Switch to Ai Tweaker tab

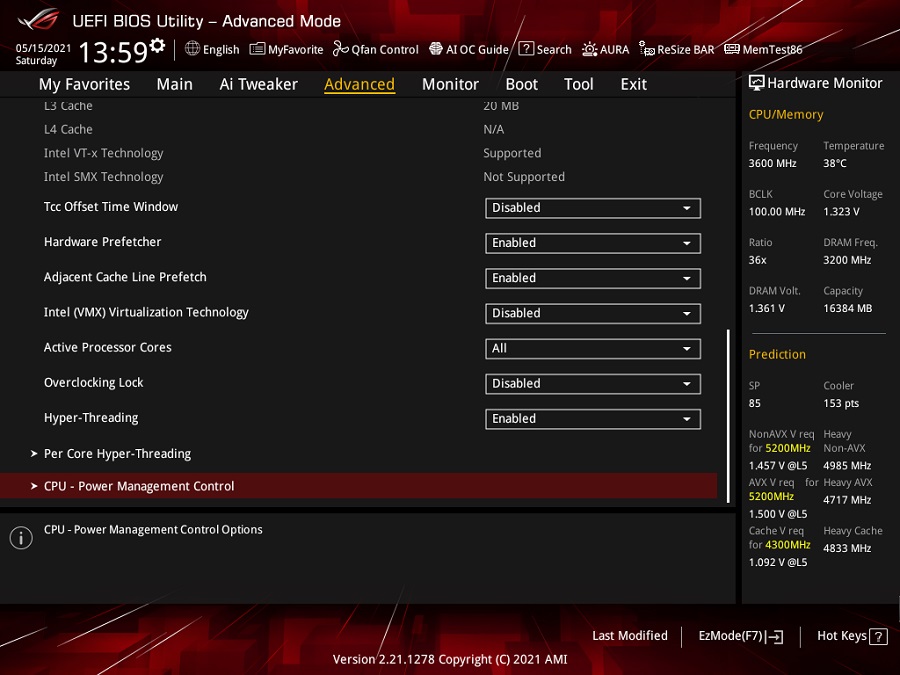[258, 84]
